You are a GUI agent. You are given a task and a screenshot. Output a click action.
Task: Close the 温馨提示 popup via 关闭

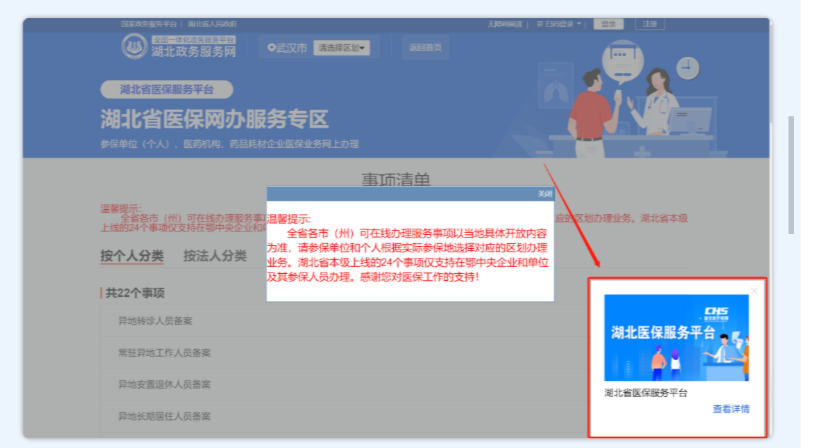tap(545, 194)
